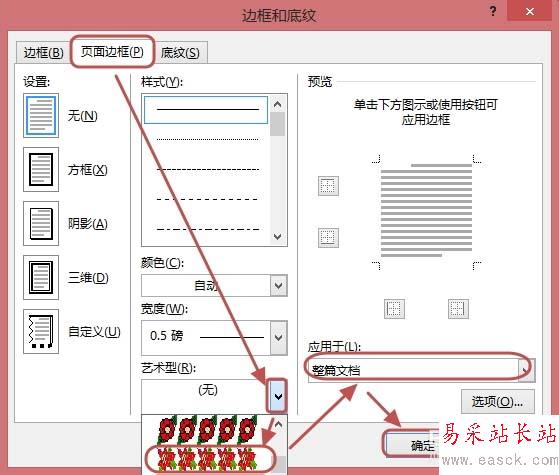This screenshot has height=475, width=559.
Task: Select the 无(N) none setting icon
Action: 41,116
